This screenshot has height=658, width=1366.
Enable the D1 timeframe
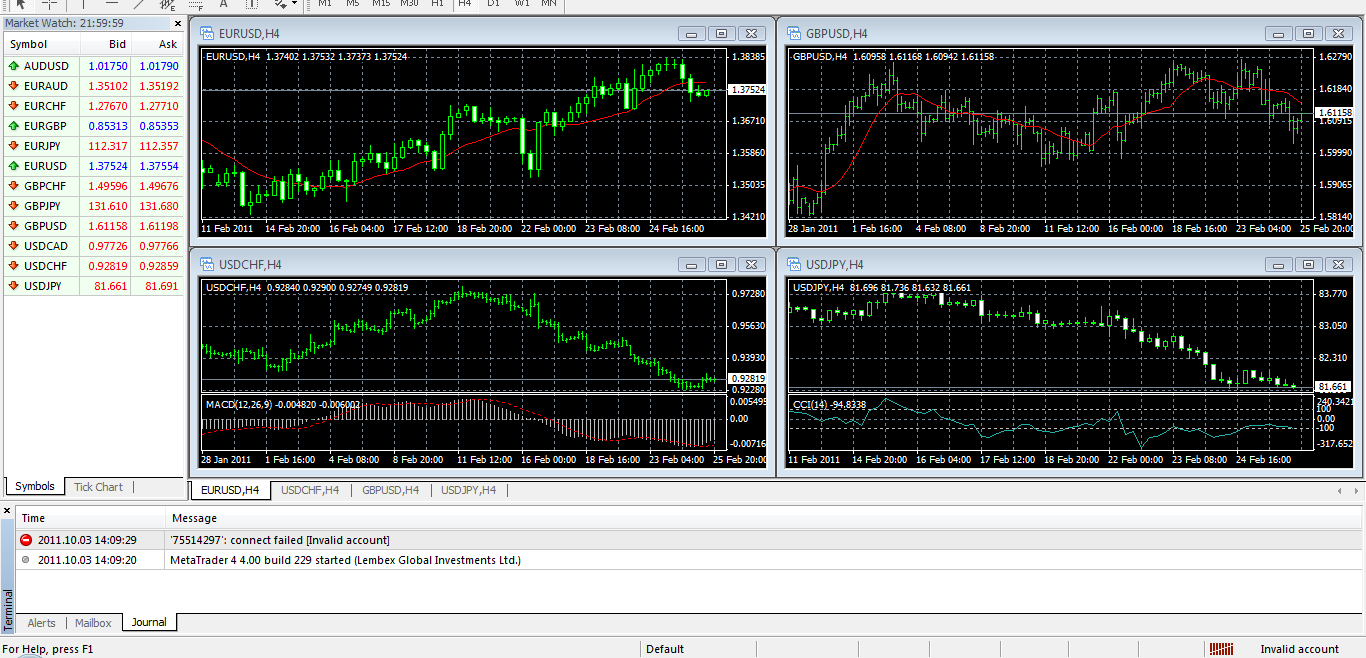coord(493,4)
